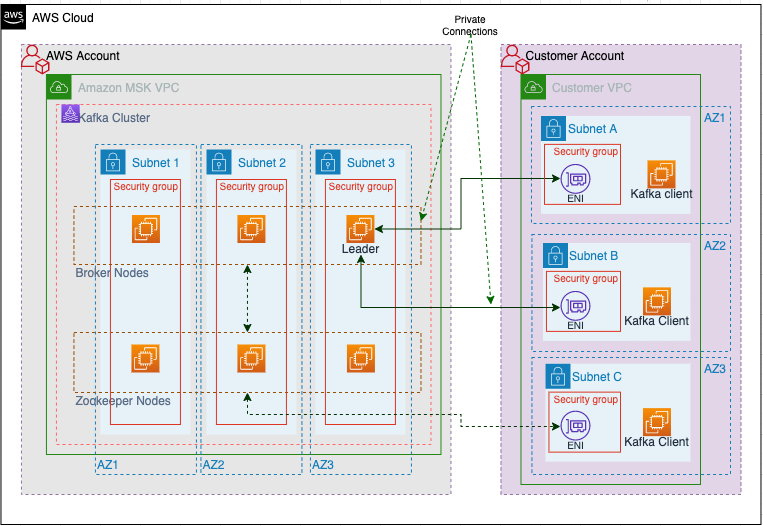Click the Subnet B label
The height and width of the screenshot is (526, 763).
click(594, 256)
